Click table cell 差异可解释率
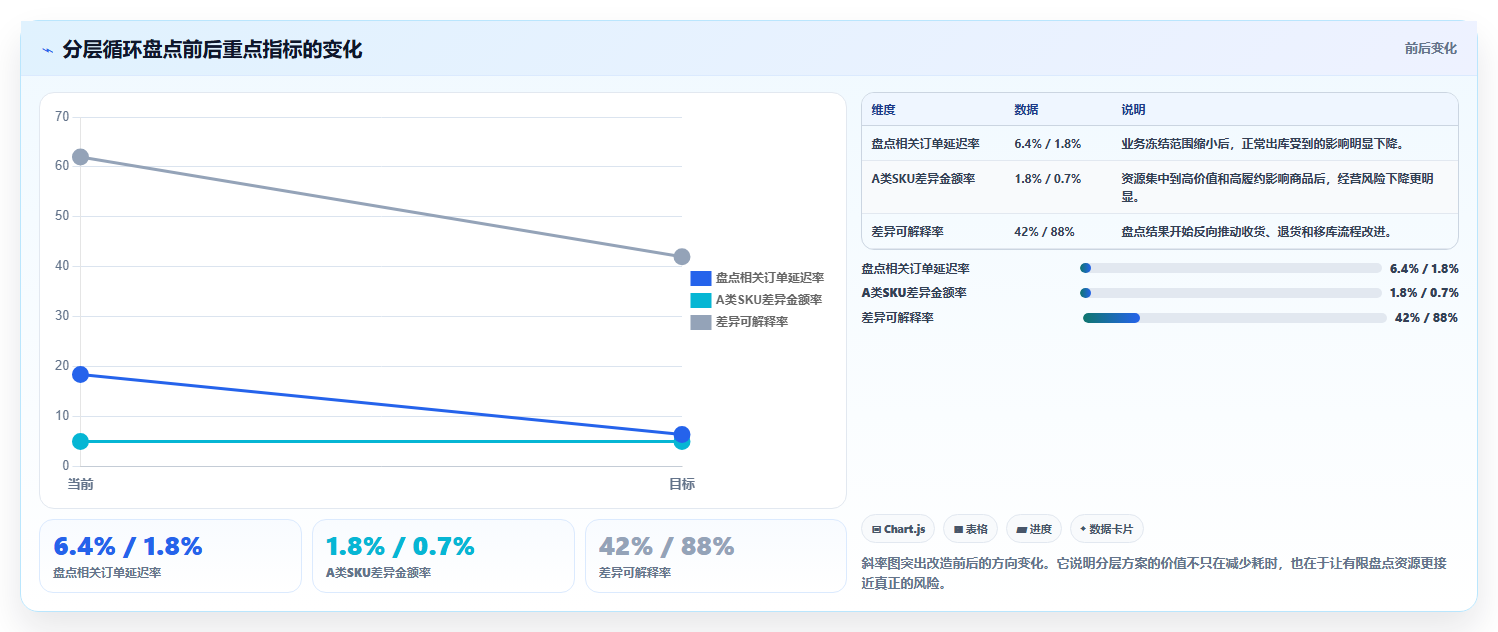Screen dimensions: 1498x632 (907, 232)
